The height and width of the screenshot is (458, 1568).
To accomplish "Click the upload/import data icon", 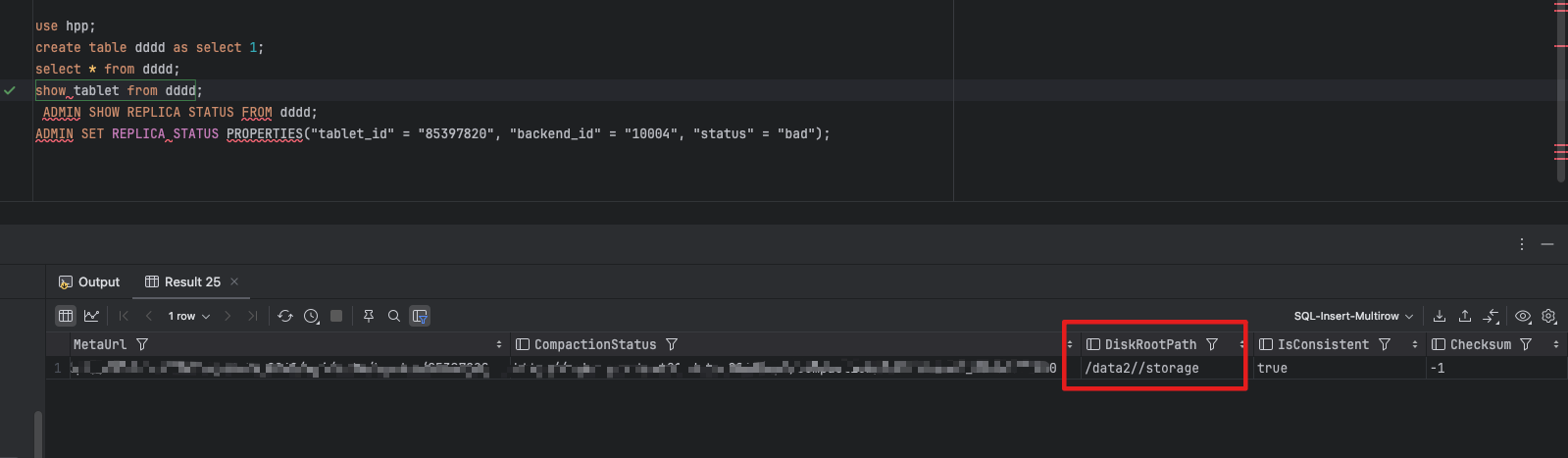I will click(x=1465, y=316).
